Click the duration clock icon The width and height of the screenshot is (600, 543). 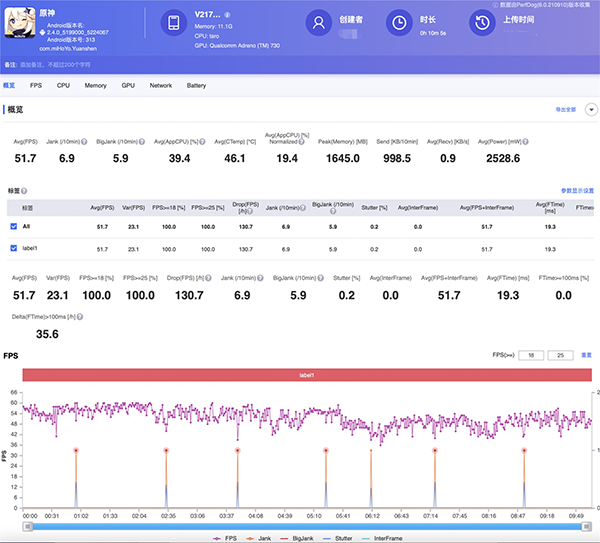coord(399,23)
